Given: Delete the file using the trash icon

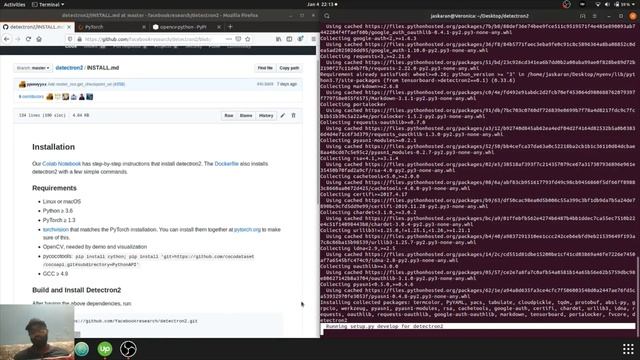Looking at the screenshot, I should pyautogui.click(x=293, y=116).
